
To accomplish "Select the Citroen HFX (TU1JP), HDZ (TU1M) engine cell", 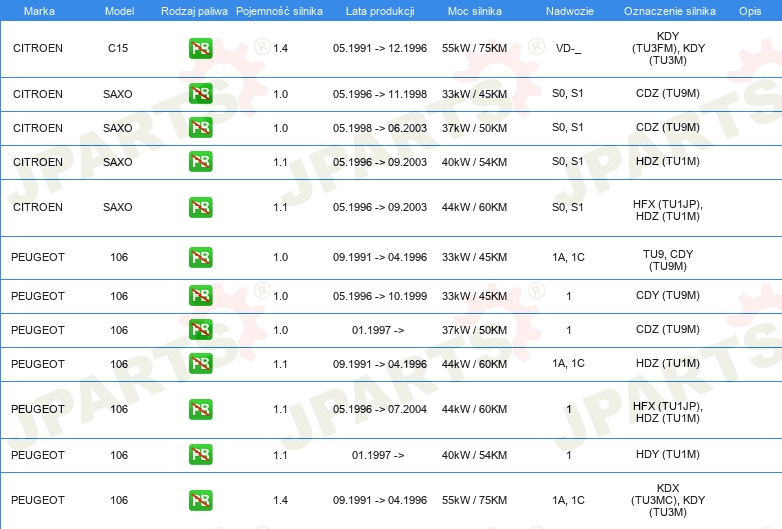I will tap(668, 210).
